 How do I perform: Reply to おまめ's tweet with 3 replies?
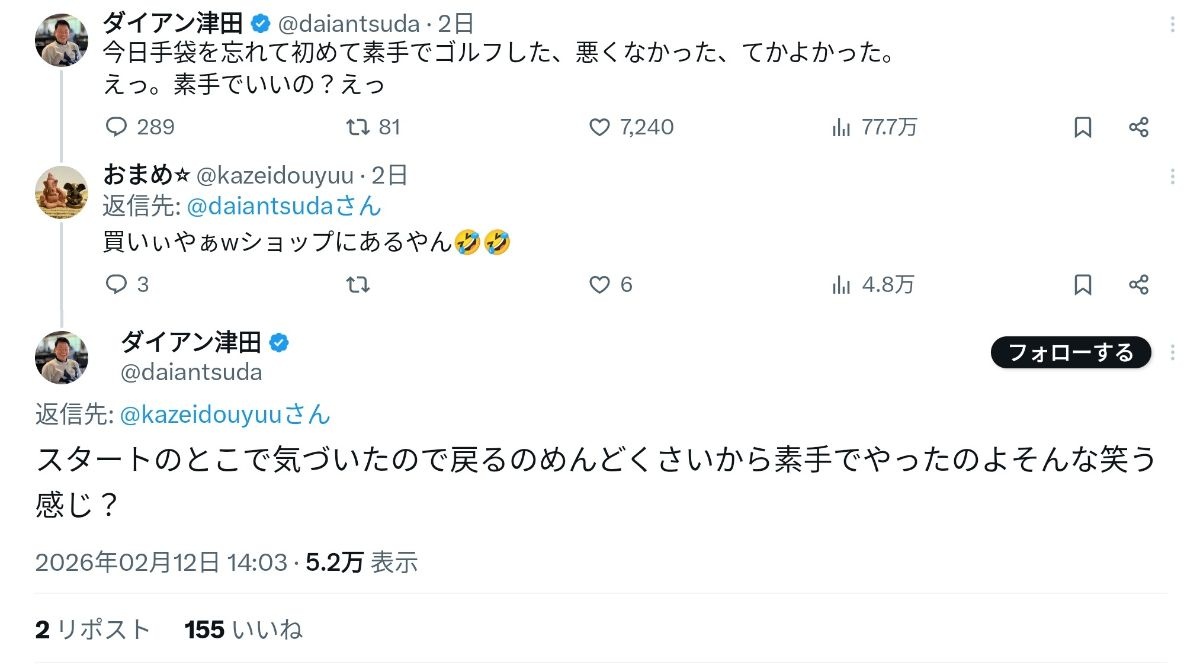(x=117, y=285)
